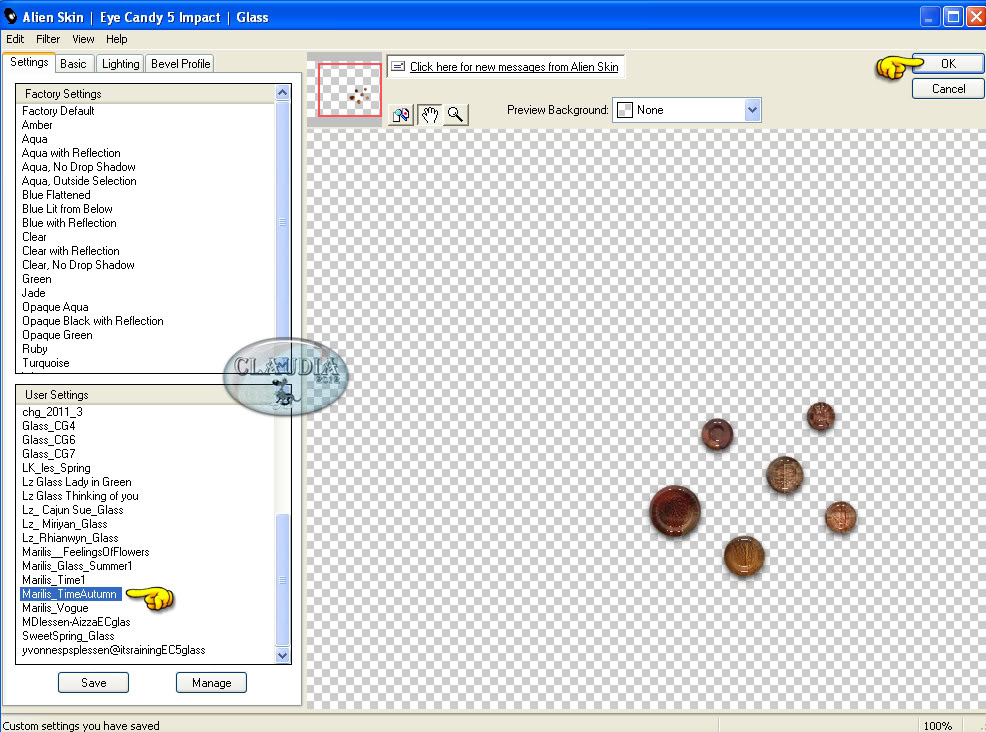Select Glass_CG4 user setting
986x732 pixels.
[x=48, y=426]
